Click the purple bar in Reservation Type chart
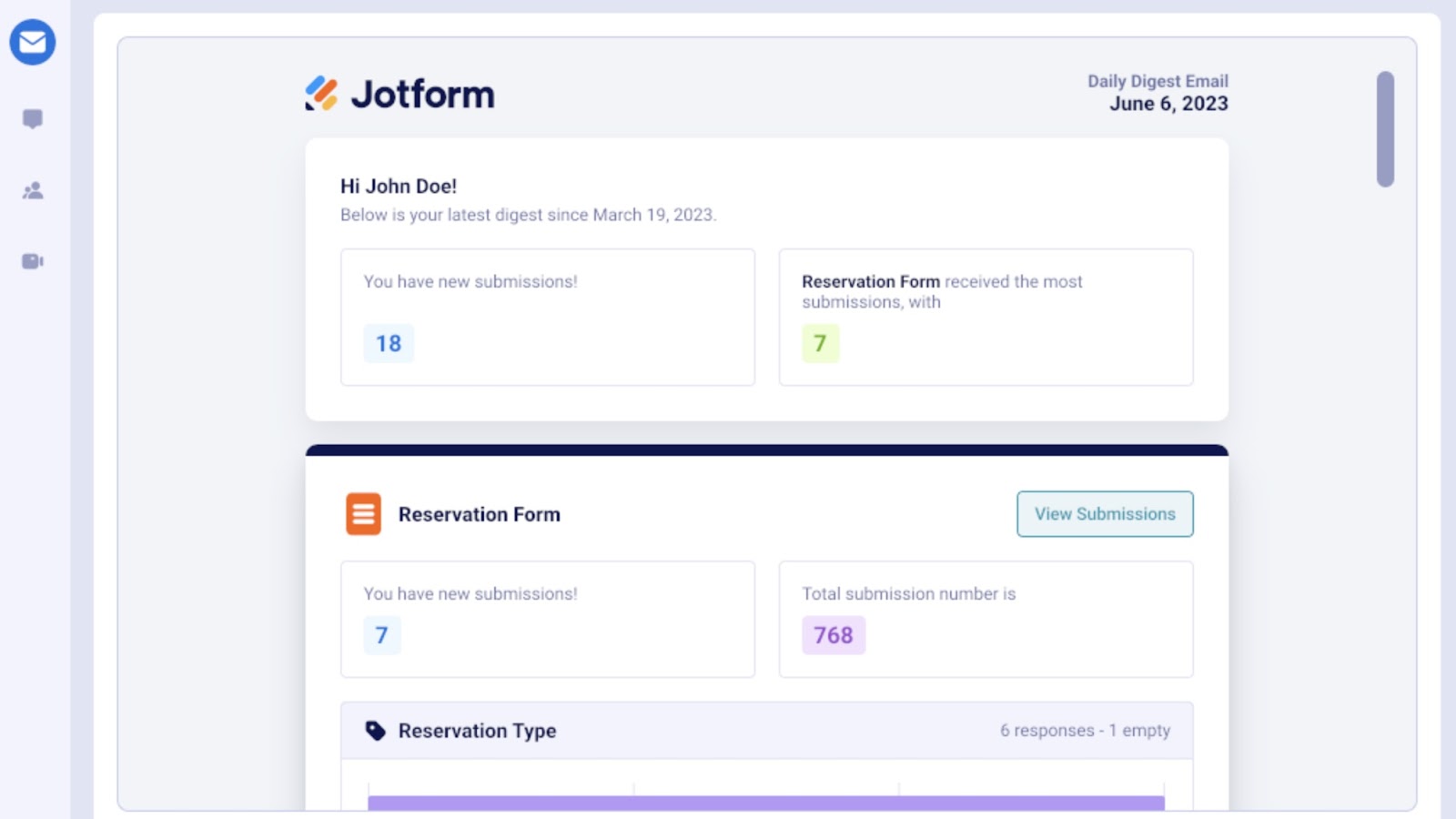Viewport: 1456px width, 819px height. coord(765,803)
